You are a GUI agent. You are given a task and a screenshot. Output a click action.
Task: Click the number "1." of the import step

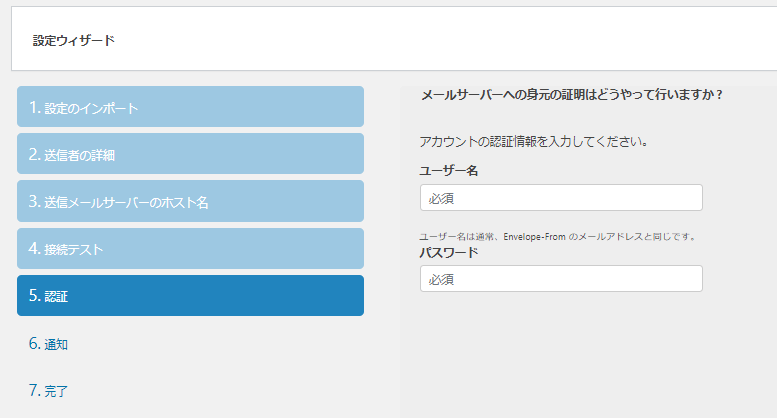(35, 107)
